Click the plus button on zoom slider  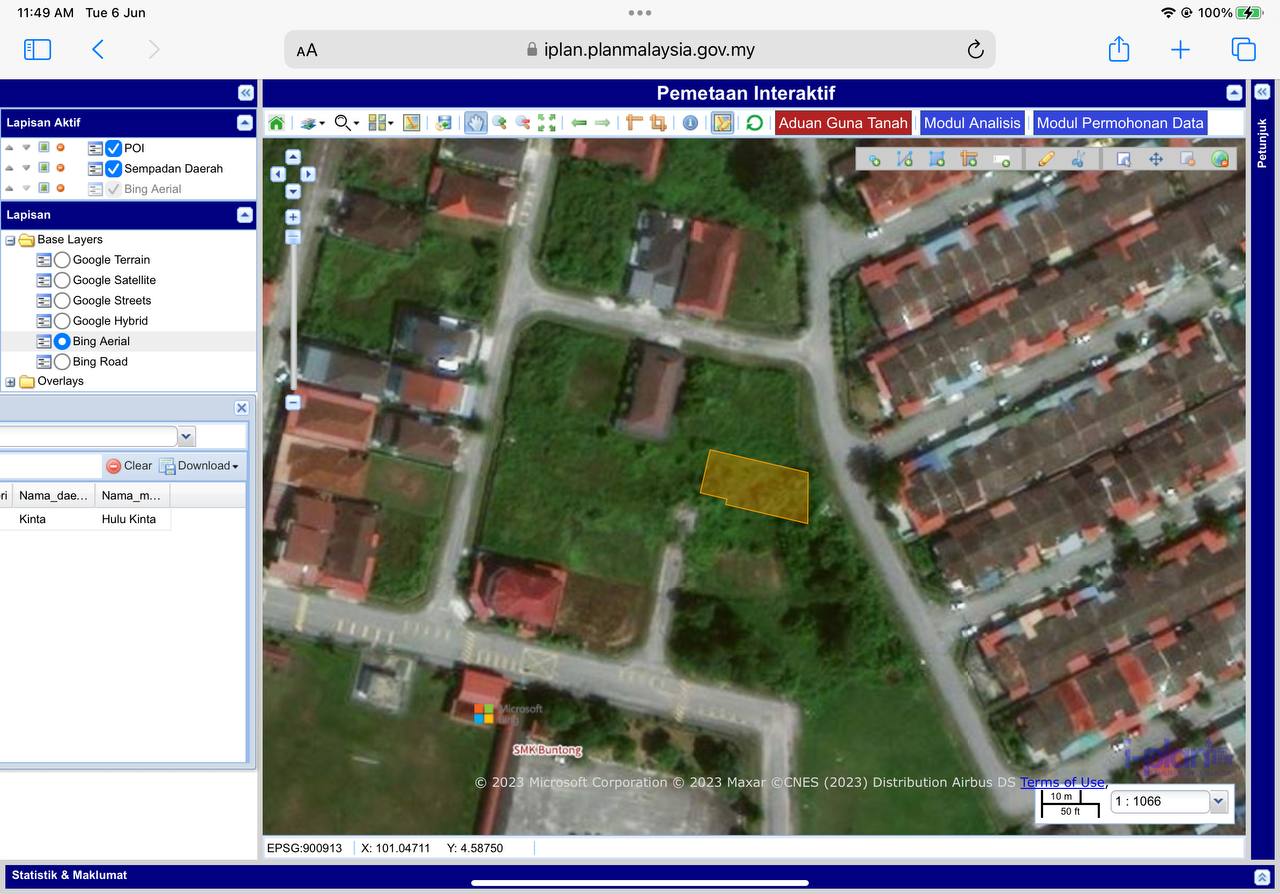[293, 217]
